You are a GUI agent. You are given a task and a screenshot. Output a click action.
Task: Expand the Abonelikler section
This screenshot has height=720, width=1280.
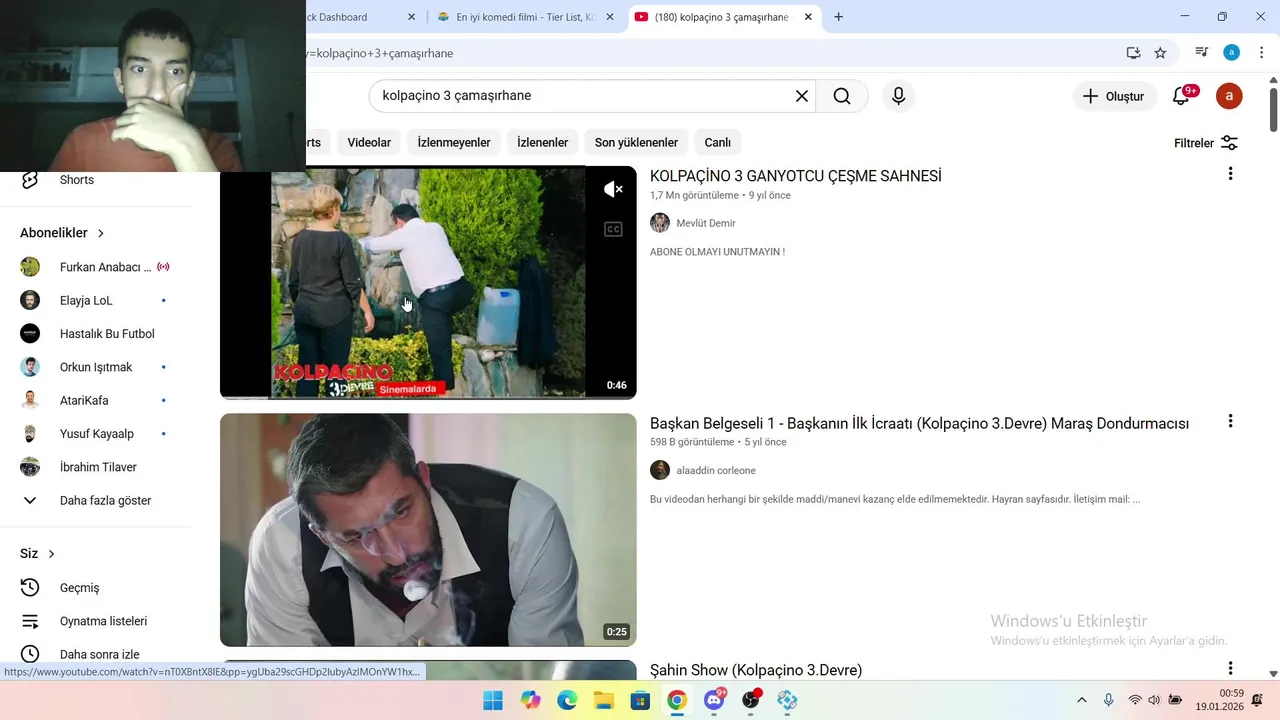(x=63, y=233)
